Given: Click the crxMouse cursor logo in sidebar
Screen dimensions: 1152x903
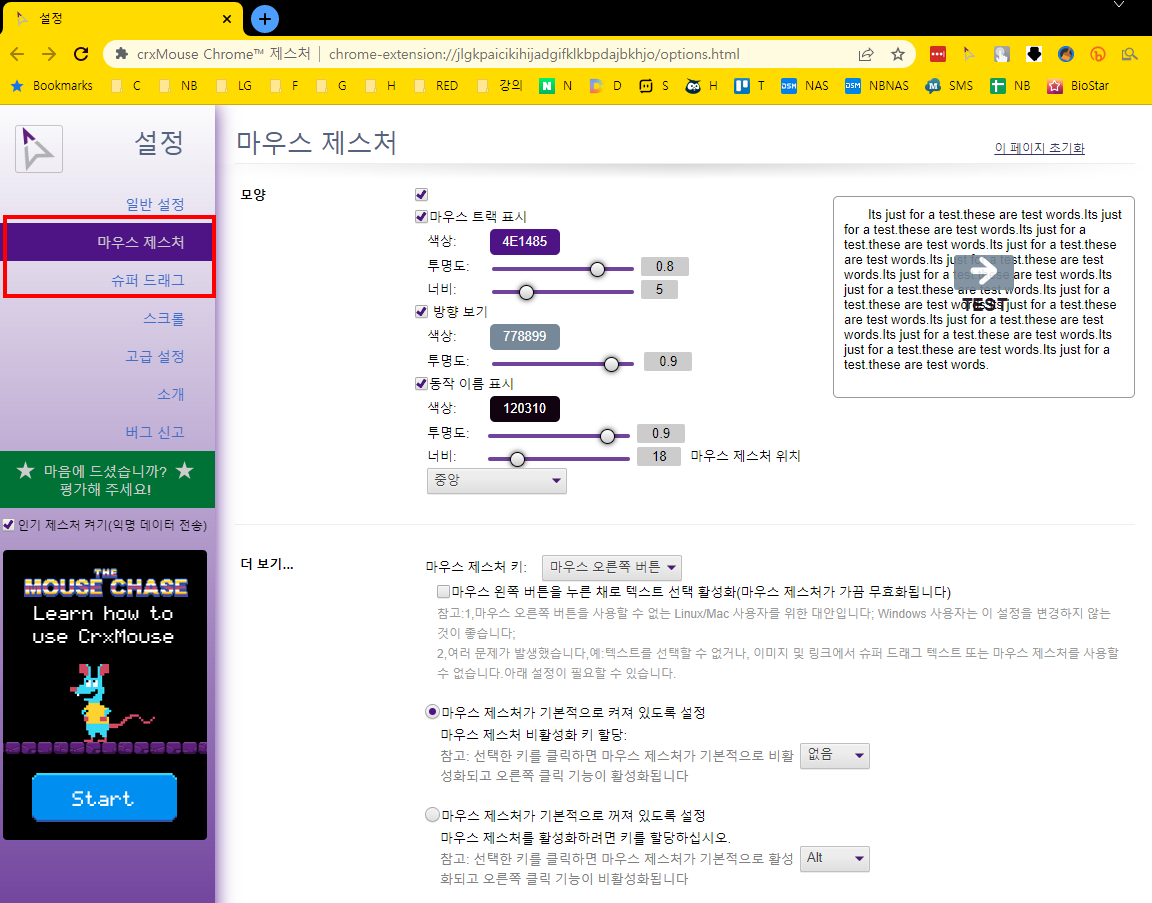Looking at the screenshot, I should (39, 149).
